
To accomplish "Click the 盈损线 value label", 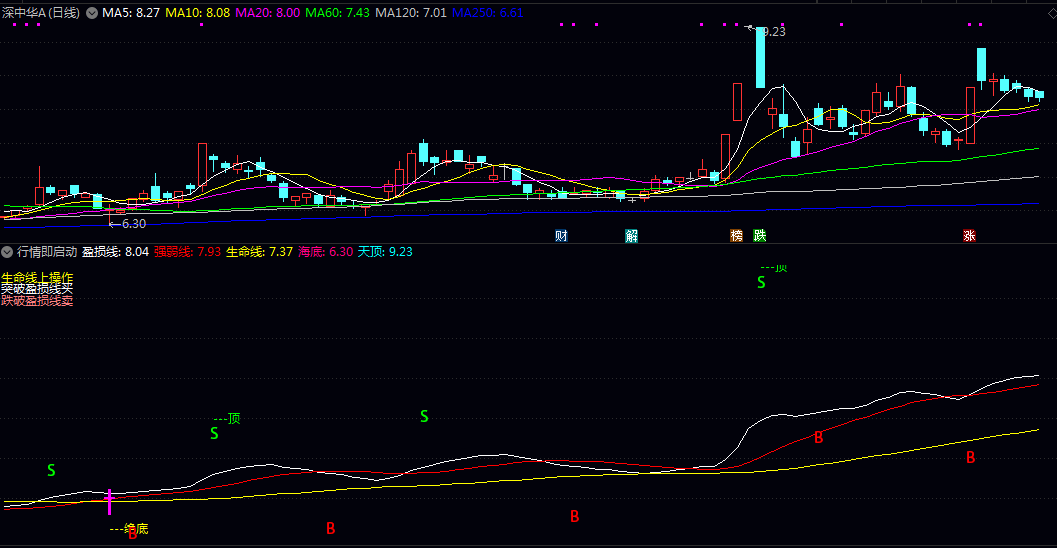I will click(115, 252).
